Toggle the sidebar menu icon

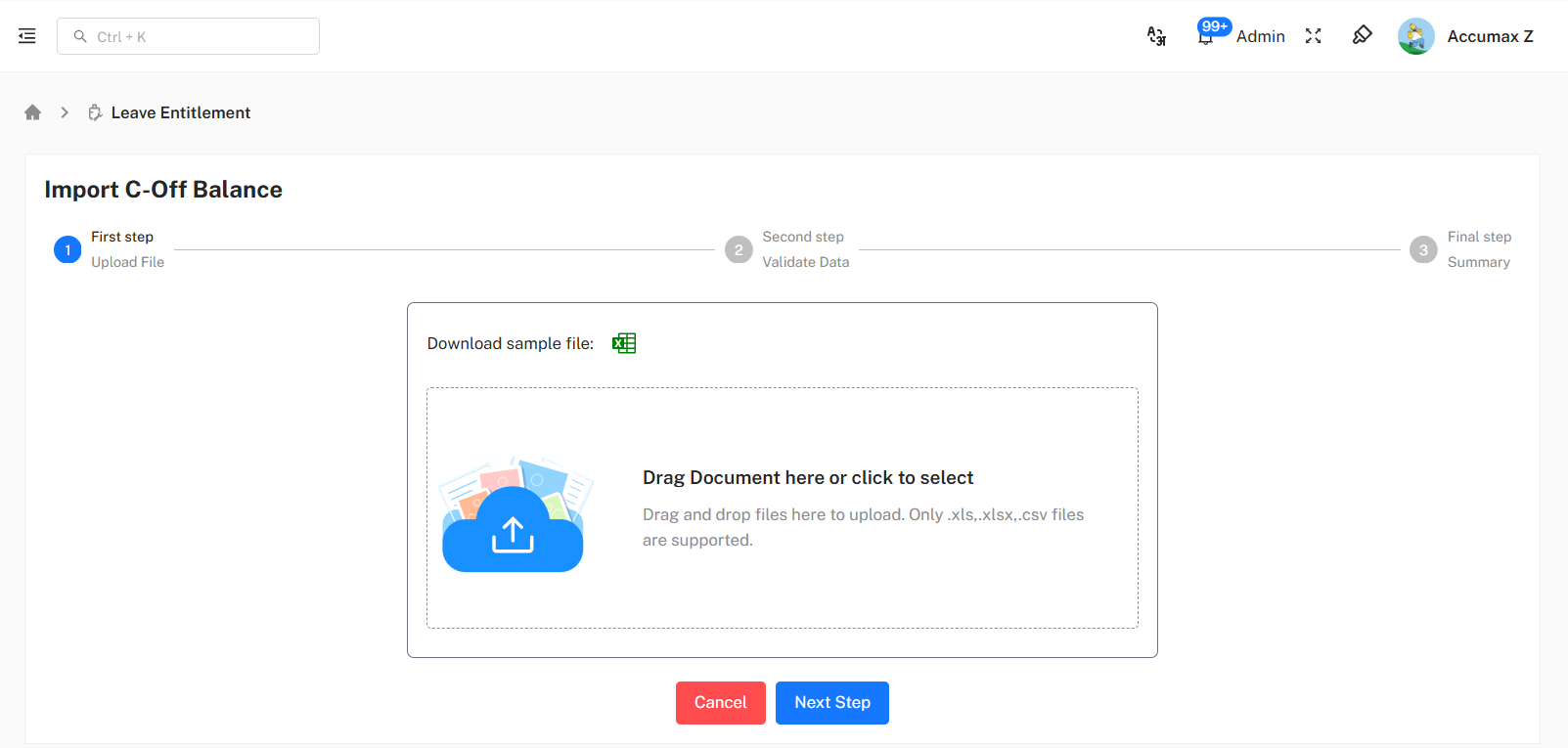(x=27, y=36)
